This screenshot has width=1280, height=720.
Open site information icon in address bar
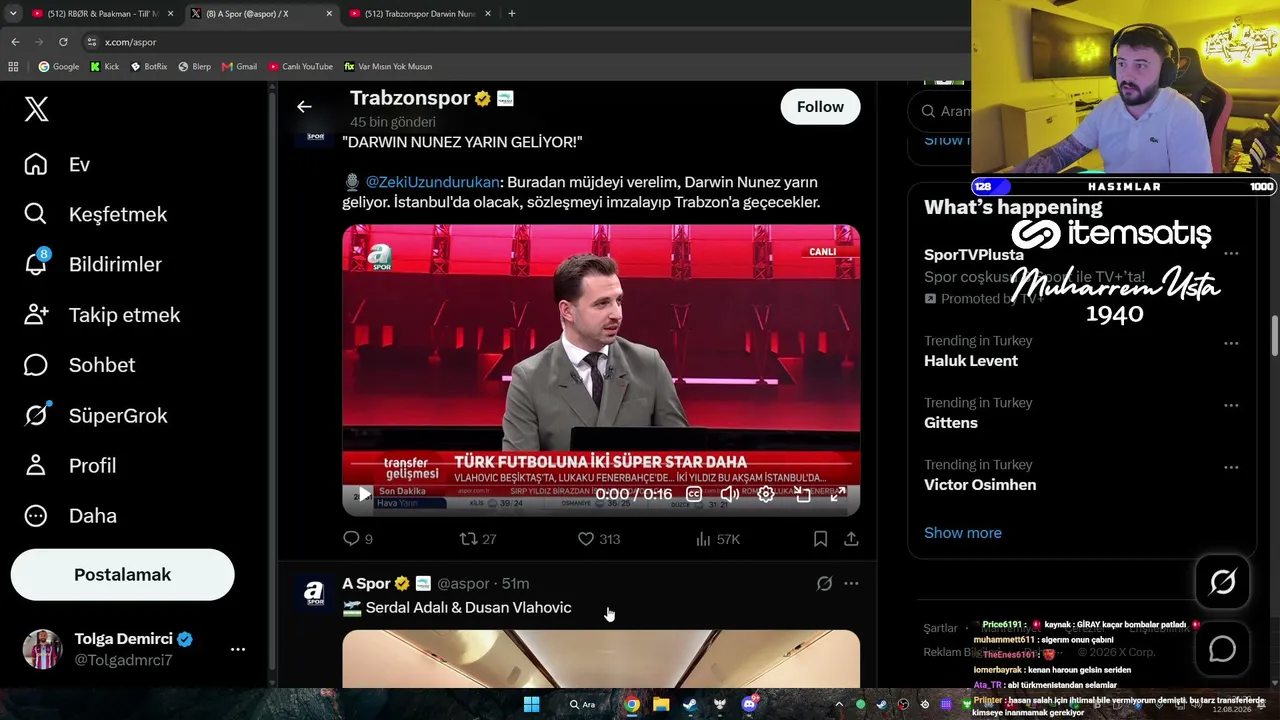[92, 42]
